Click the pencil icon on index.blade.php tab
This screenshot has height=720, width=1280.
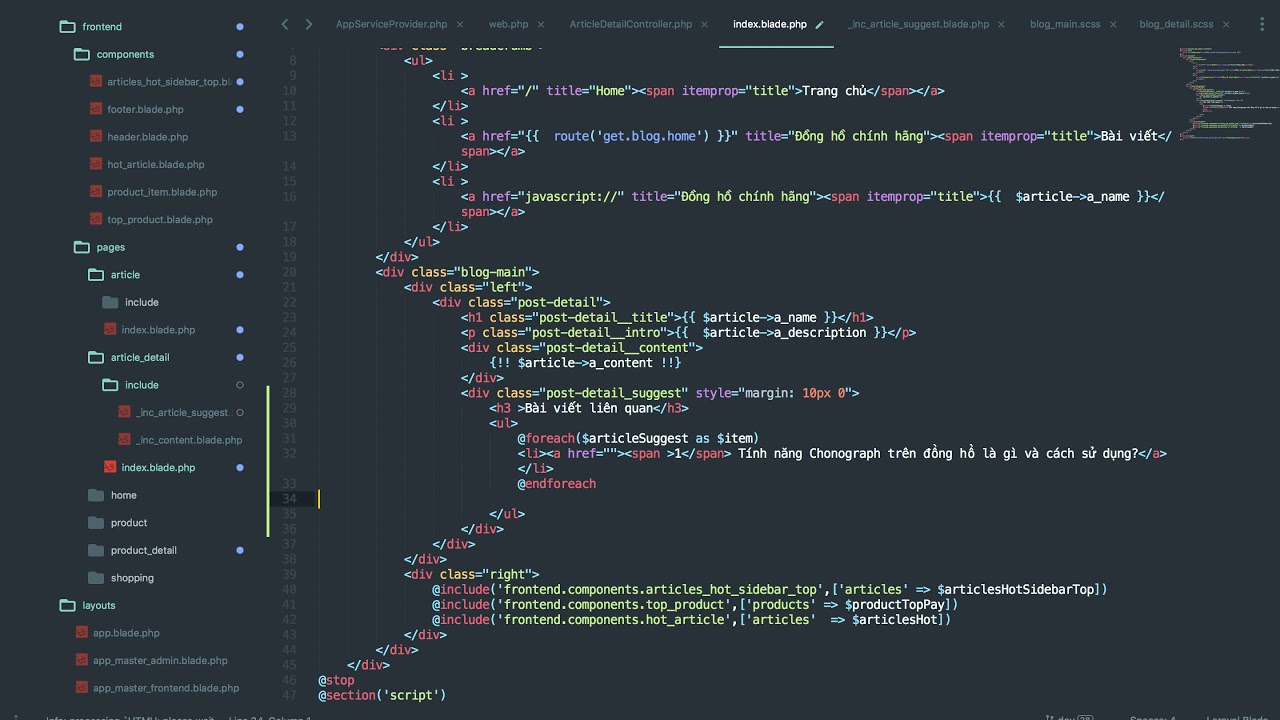(x=820, y=24)
